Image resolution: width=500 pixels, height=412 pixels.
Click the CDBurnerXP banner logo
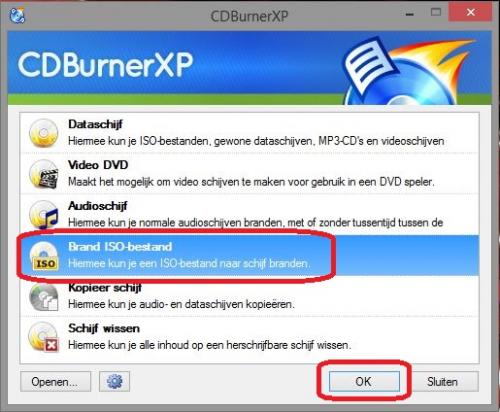(x=105, y=64)
